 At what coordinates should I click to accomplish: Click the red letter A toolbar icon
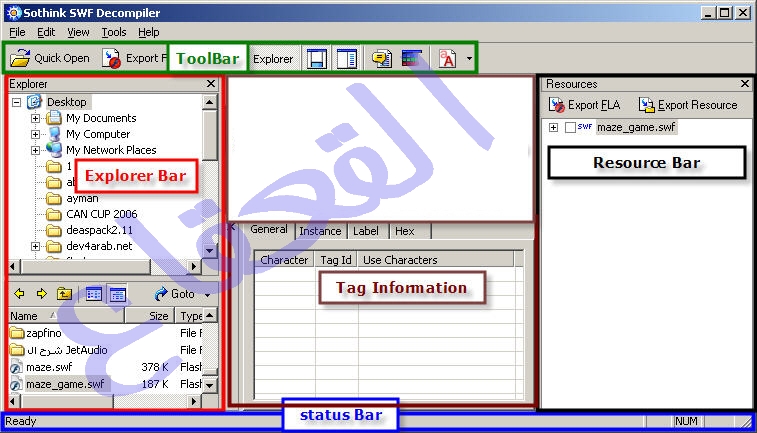click(x=447, y=59)
